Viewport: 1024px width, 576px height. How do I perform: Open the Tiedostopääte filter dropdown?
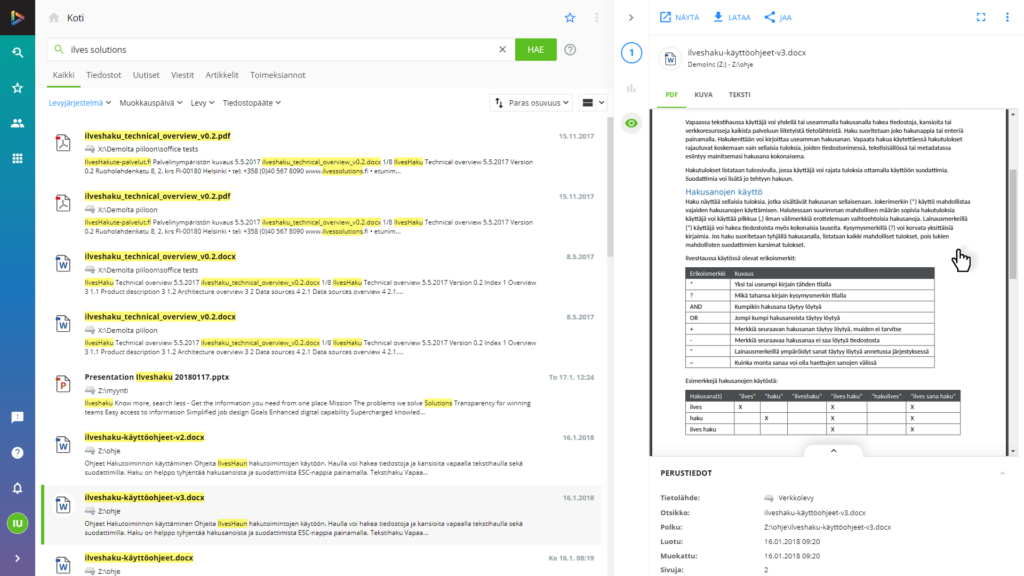pos(252,103)
